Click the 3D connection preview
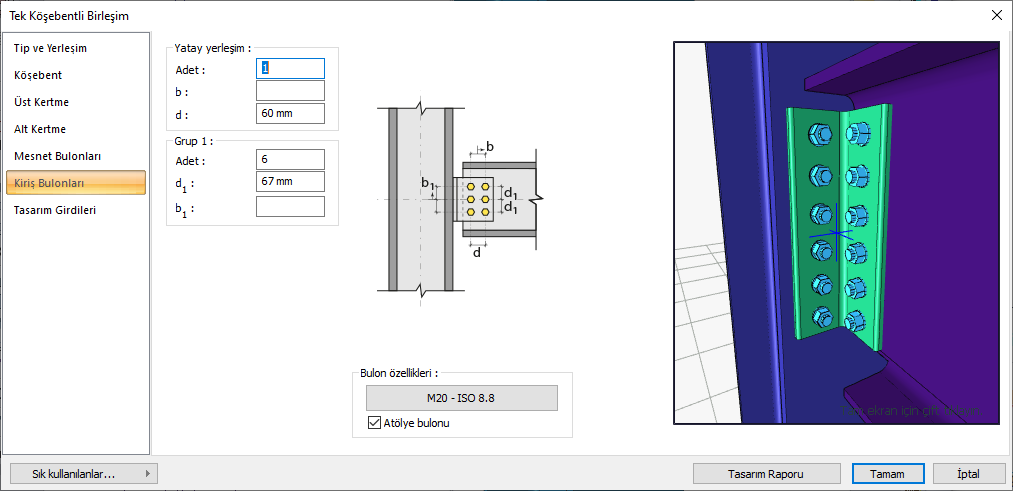 click(837, 233)
